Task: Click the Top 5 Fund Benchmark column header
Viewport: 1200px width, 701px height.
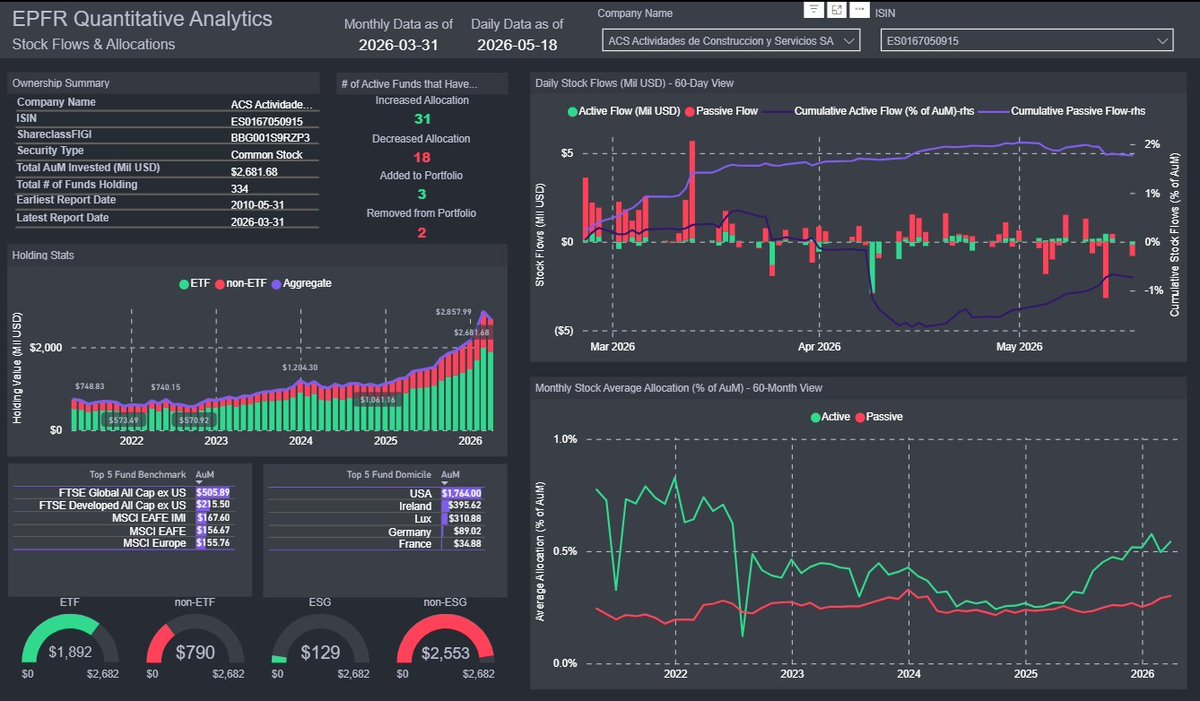Action: [138, 475]
